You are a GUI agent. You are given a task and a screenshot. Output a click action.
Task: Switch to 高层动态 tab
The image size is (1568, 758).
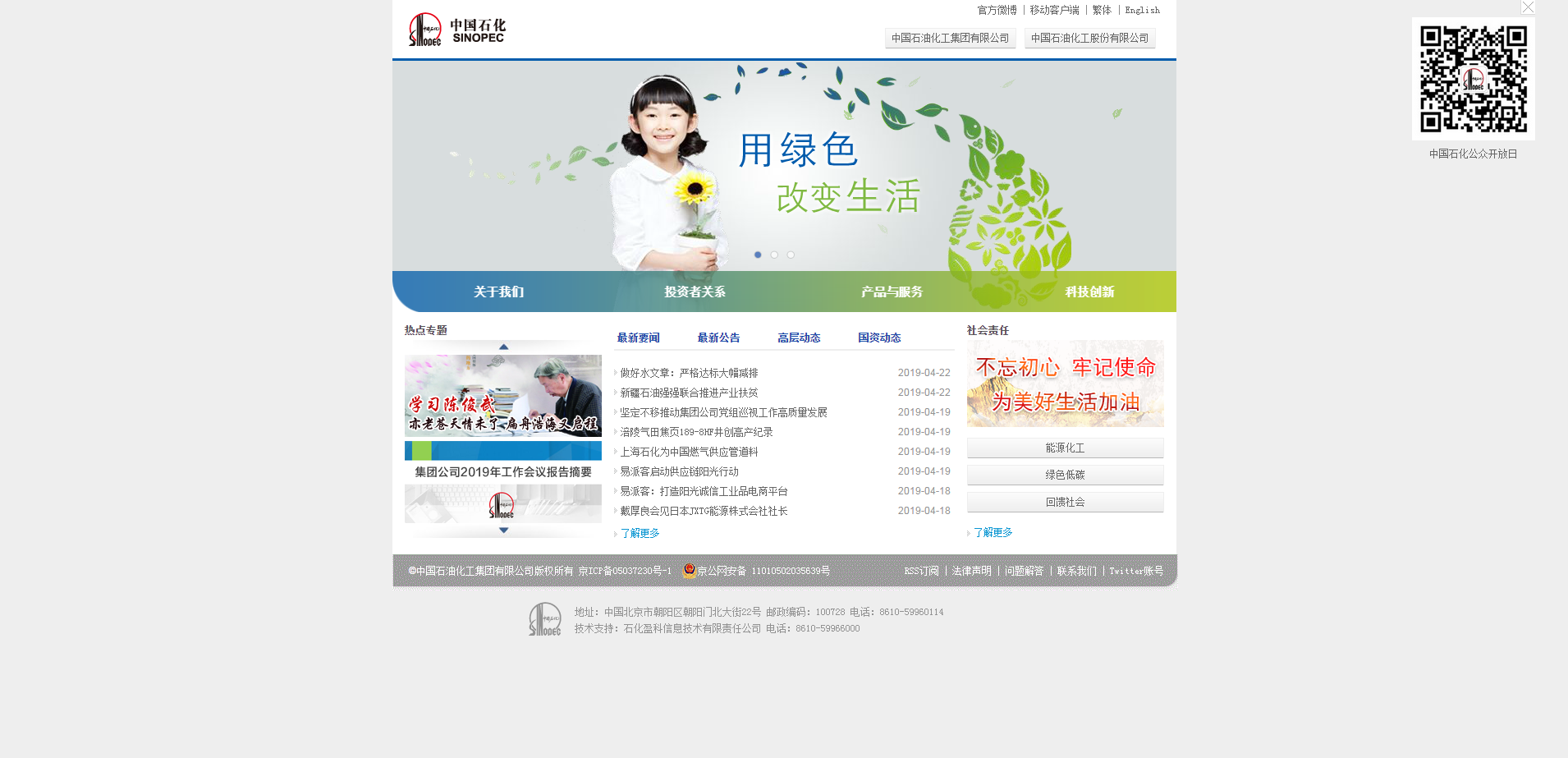799,338
